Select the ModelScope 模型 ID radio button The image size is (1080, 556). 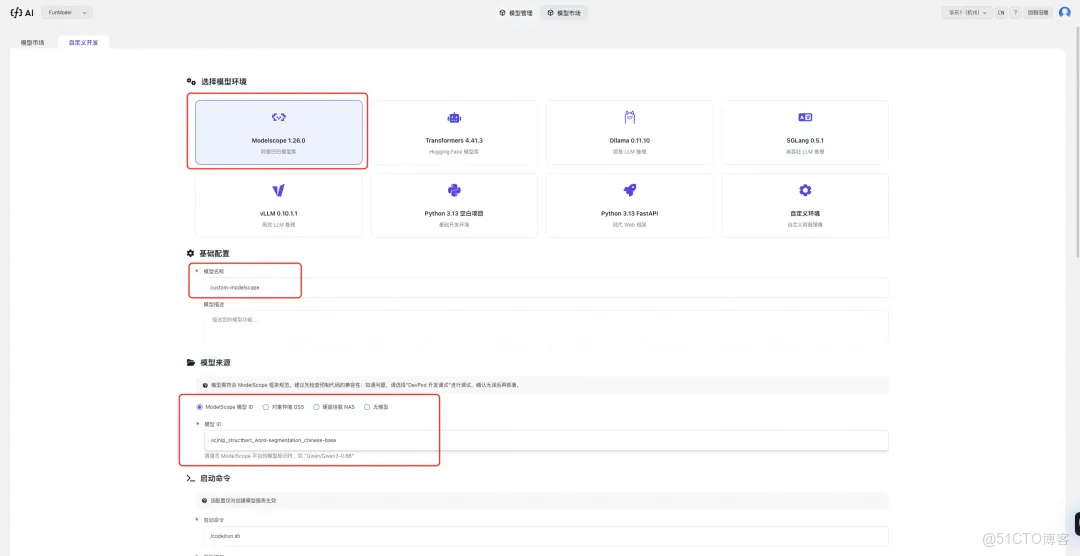(x=200, y=407)
